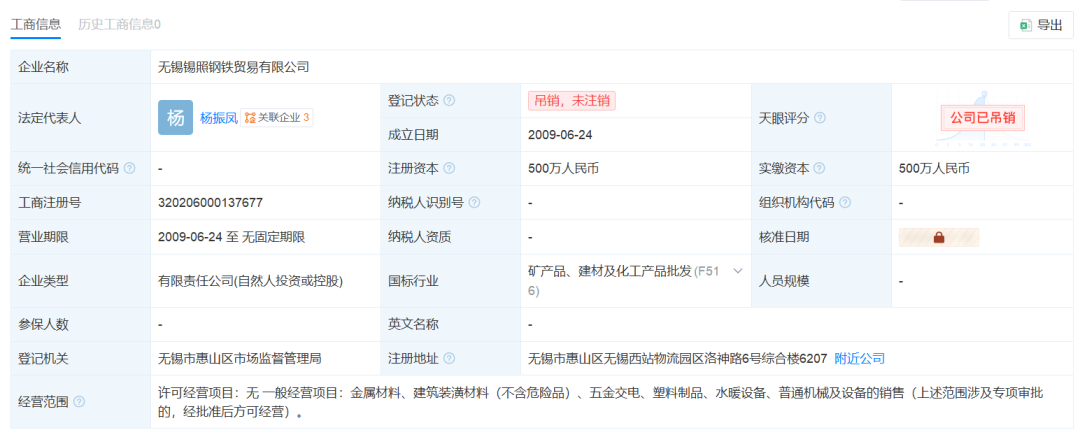The width and height of the screenshot is (1080, 437).
Task: Click help icon beside 组织机构代码
Action: pos(845,203)
